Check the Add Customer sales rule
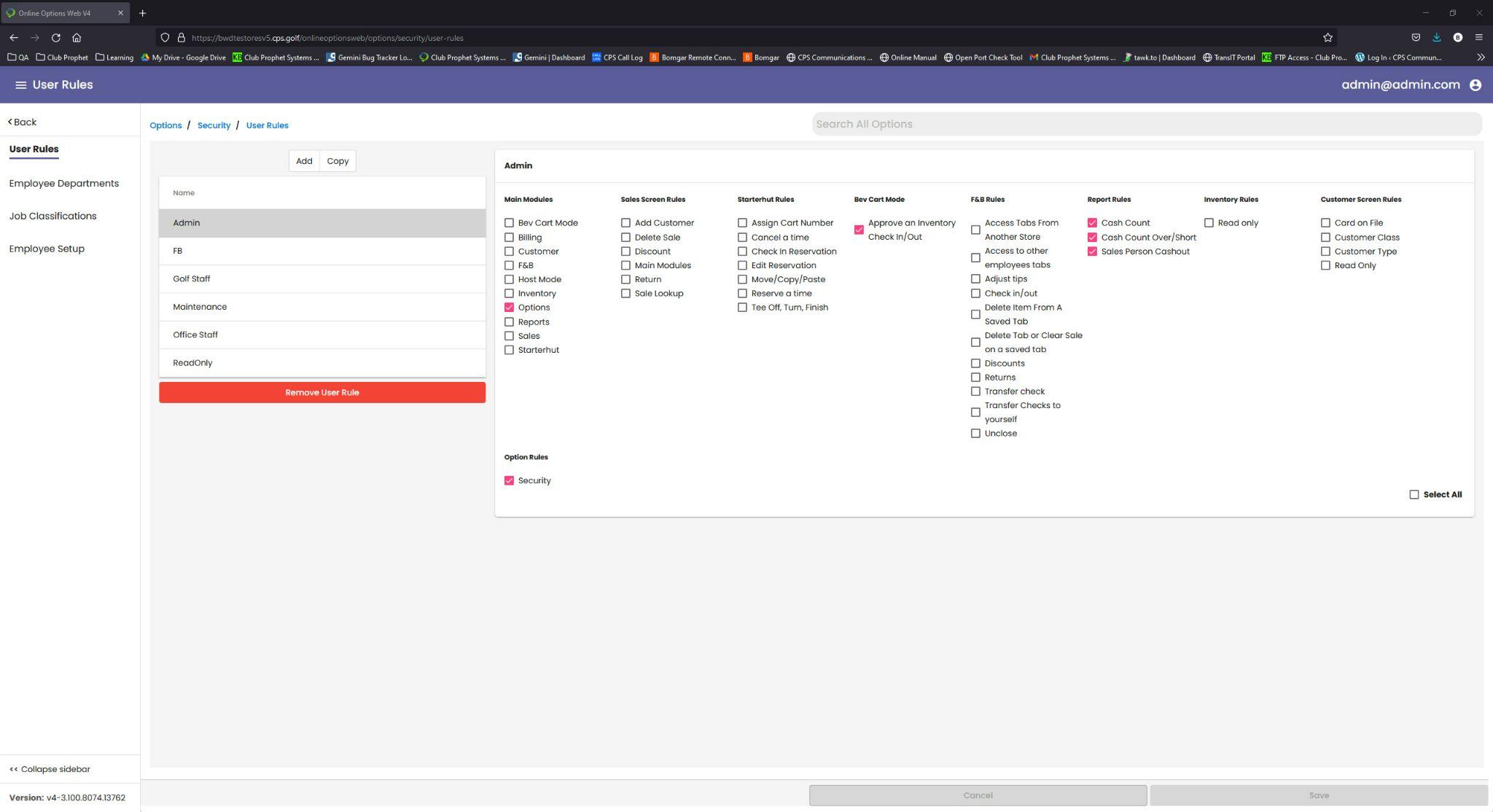The image size is (1493, 812). pos(625,223)
